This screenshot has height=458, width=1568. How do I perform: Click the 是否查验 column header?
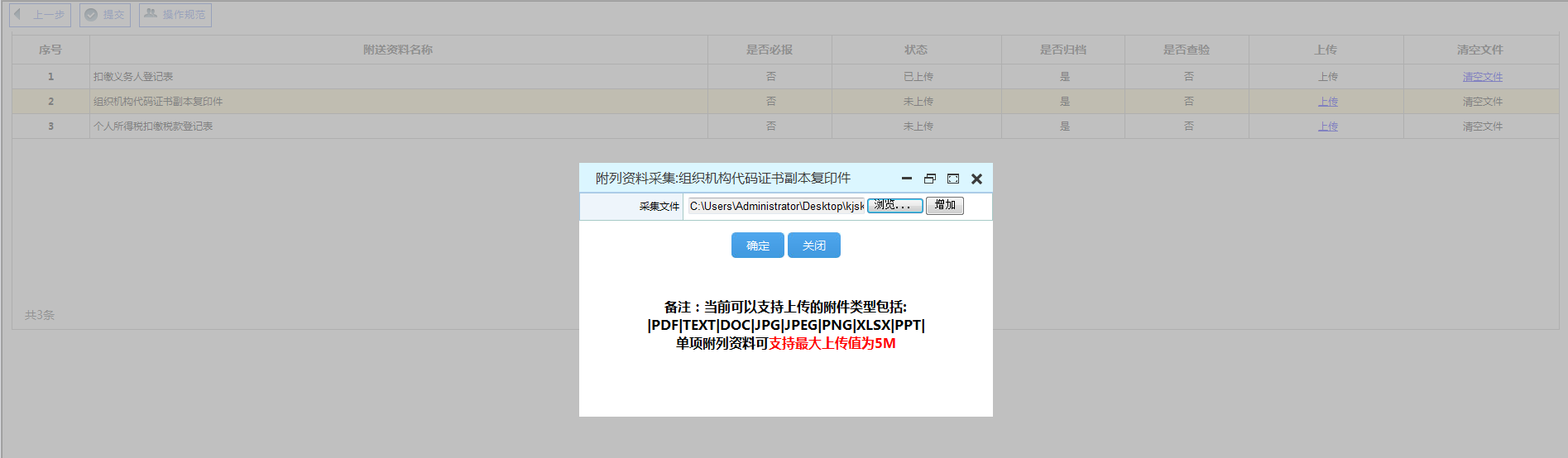tap(1187, 50)
